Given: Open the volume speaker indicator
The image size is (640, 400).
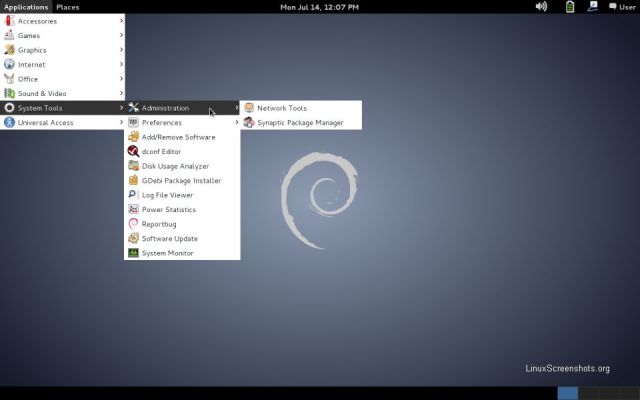Looking at the screenshot, I should coord(541,7).
